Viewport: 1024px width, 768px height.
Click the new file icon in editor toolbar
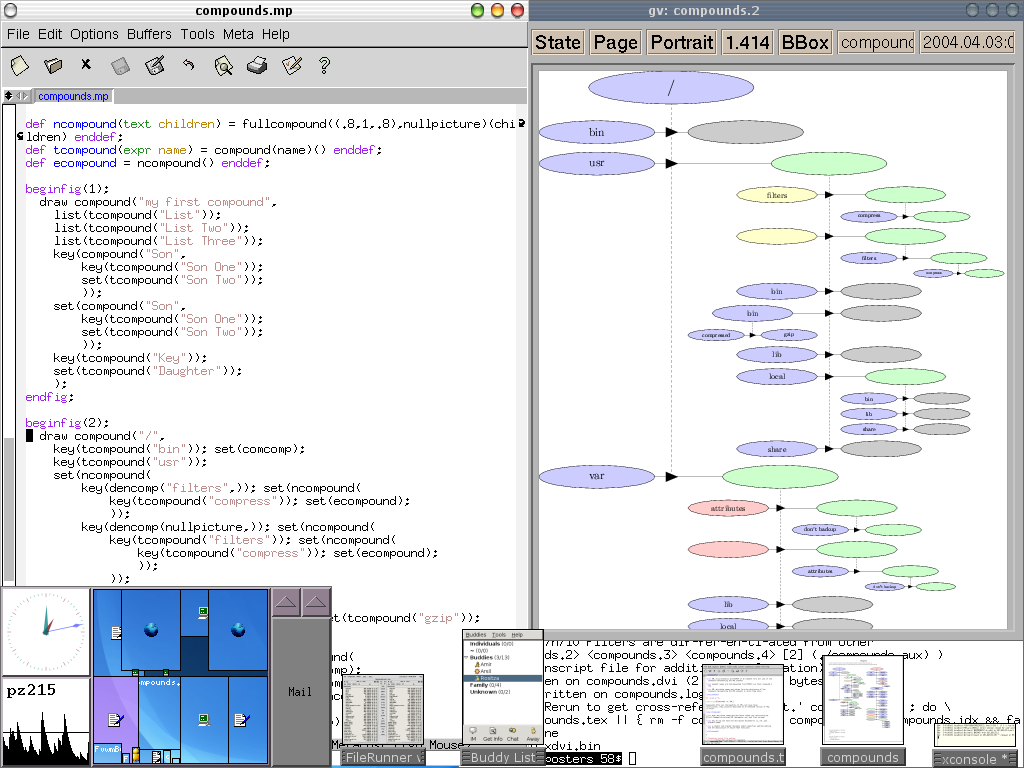[20, 66]
